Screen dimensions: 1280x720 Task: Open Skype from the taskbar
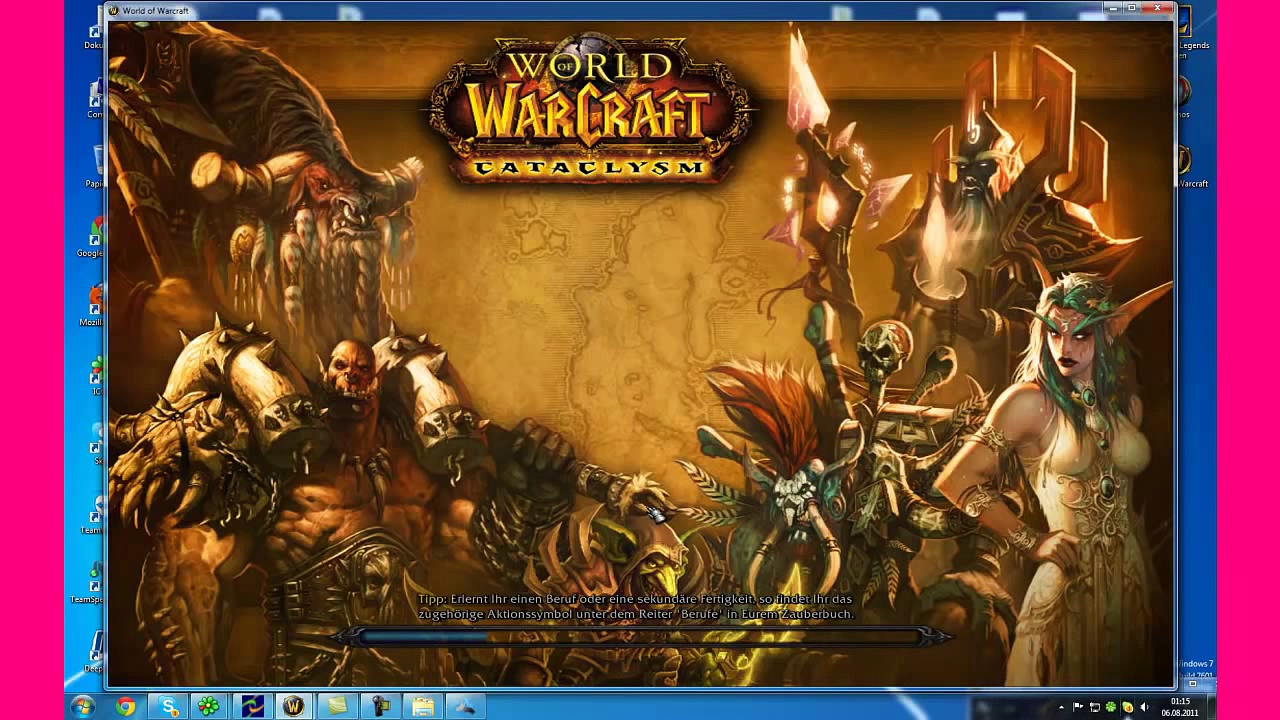coord(167,706)
